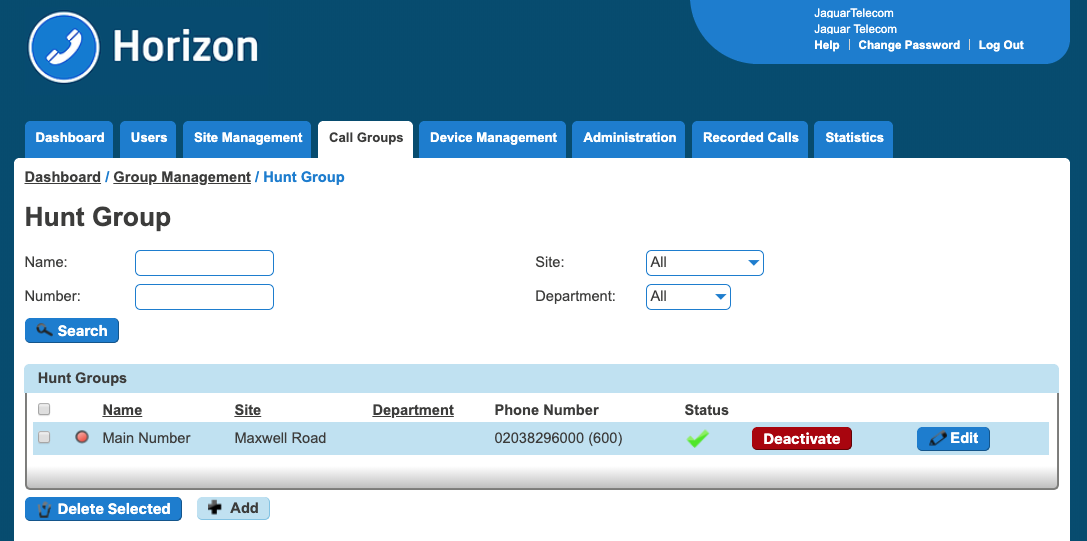
Task: Go to Recorded Calls tab
Action: pyautogui.click(x=751, y=138)
